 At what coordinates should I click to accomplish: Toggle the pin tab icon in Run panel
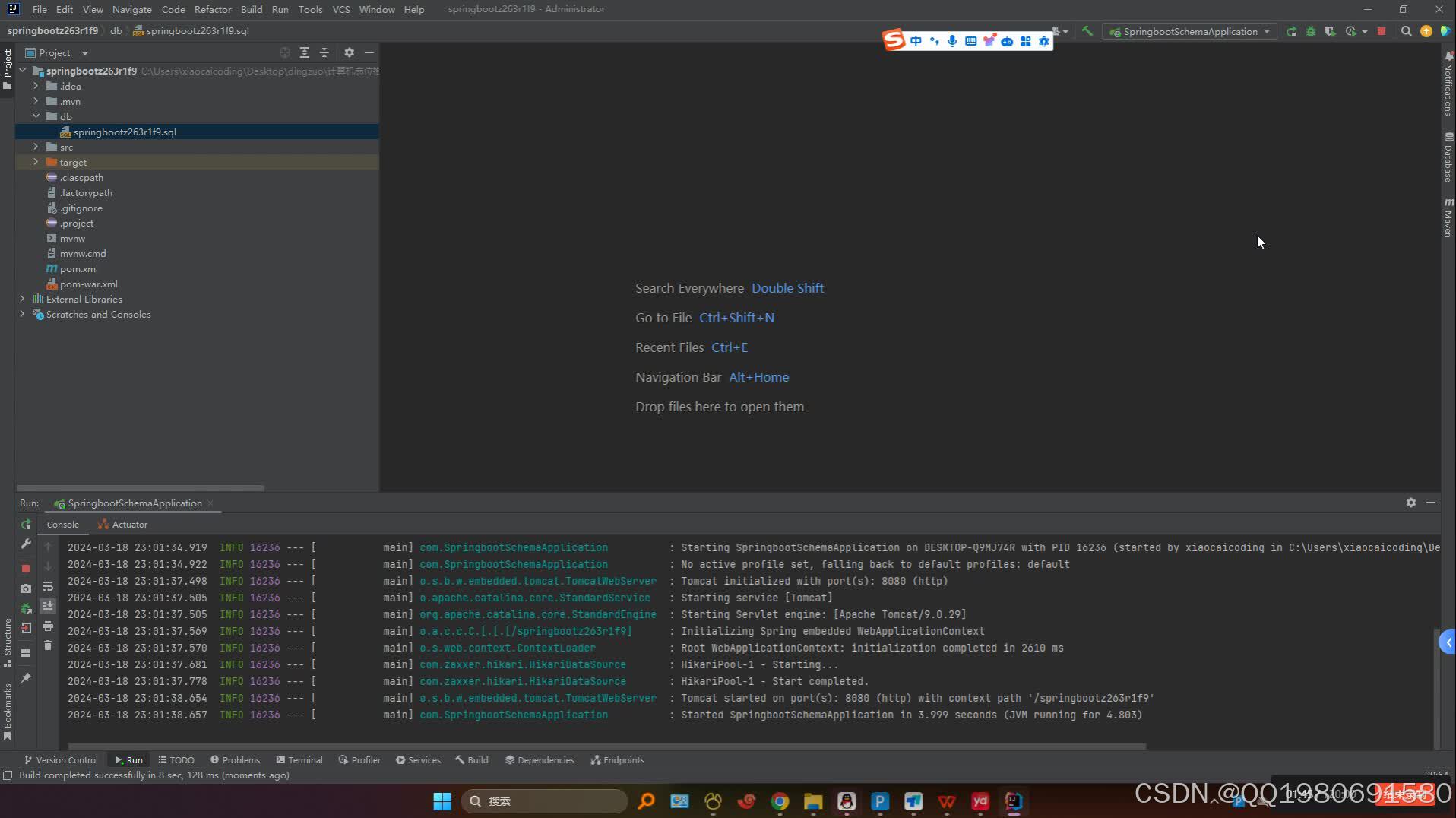point(26,678)
